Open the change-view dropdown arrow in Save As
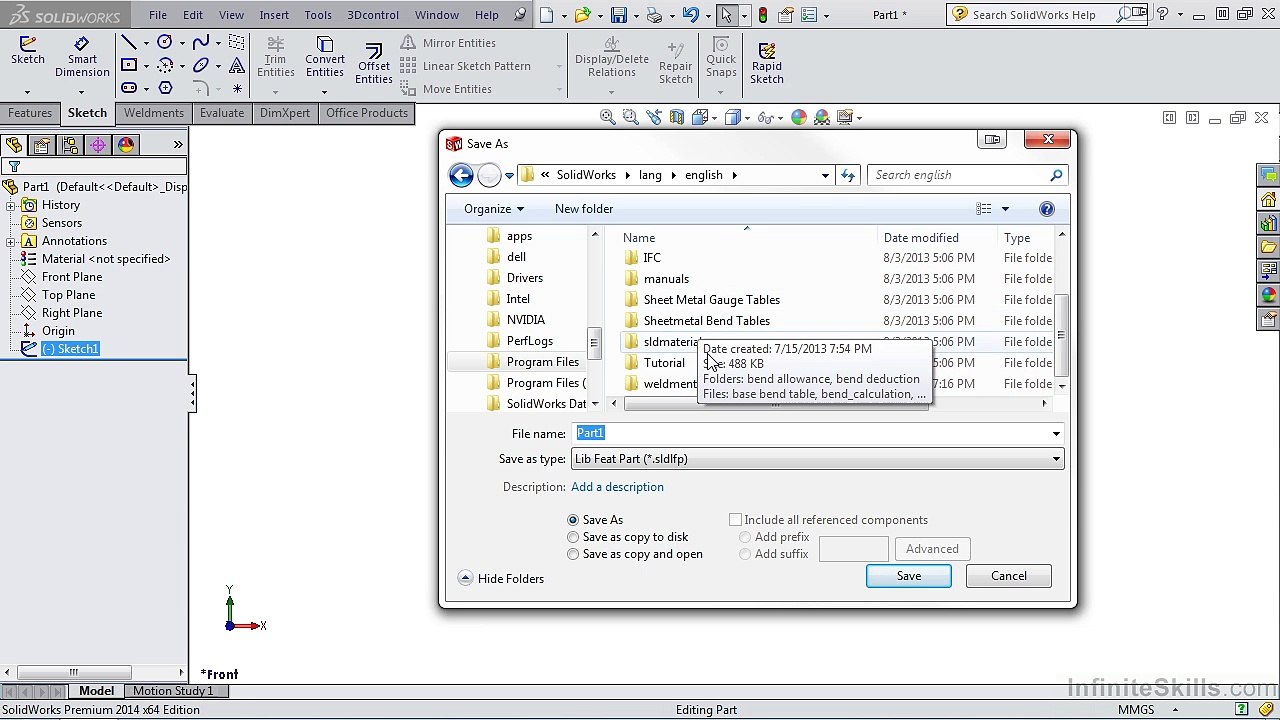 (x=1005, y=209)
